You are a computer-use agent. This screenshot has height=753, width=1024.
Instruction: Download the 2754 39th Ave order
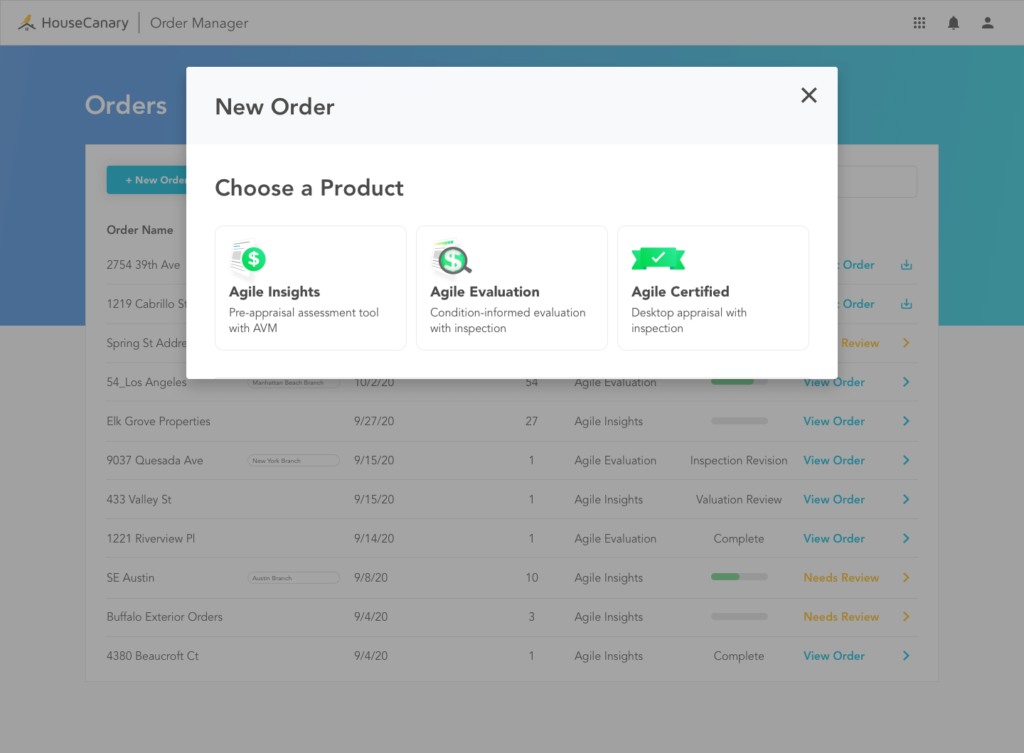(906, 265)
